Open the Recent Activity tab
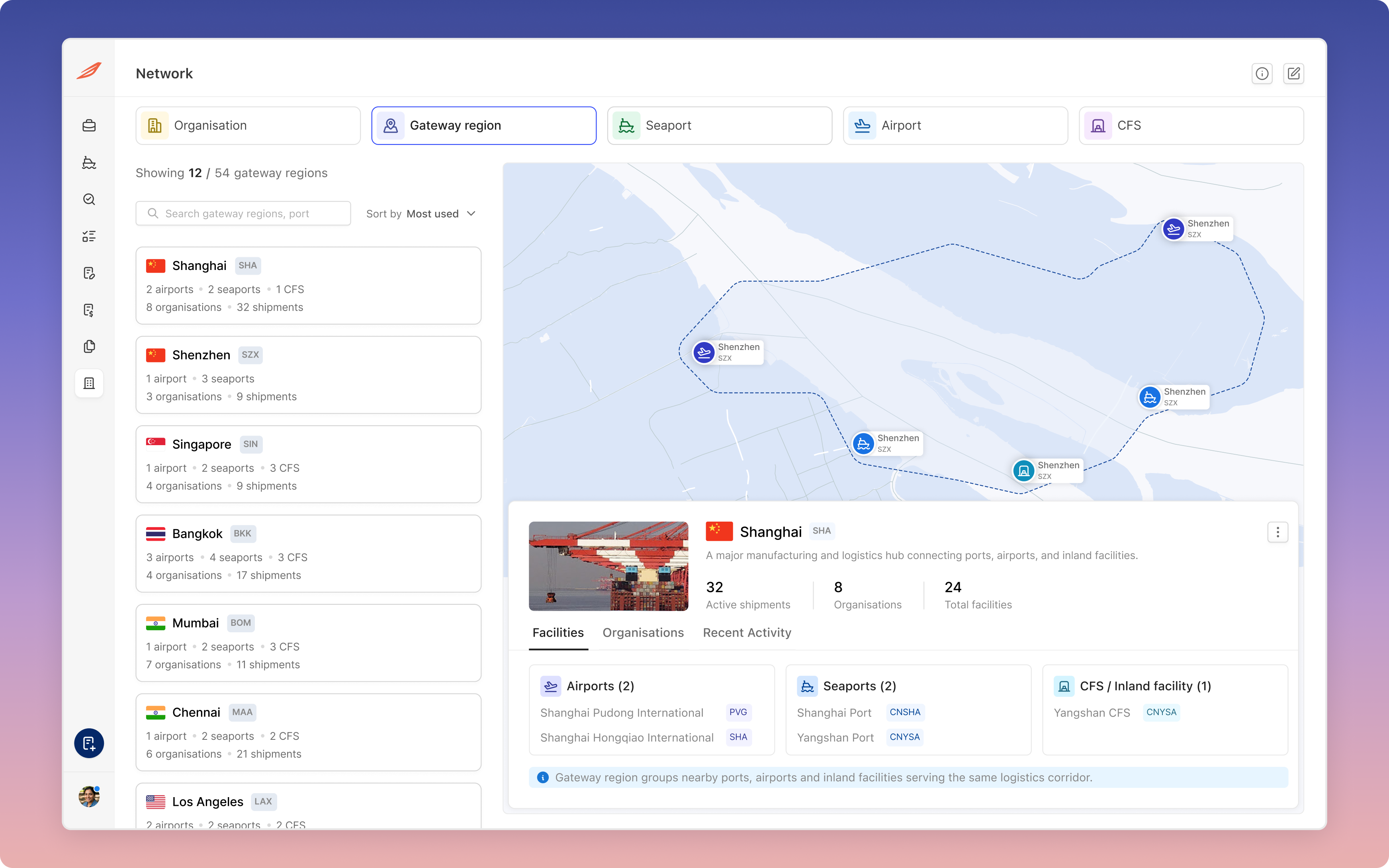 tap(747, 633)
